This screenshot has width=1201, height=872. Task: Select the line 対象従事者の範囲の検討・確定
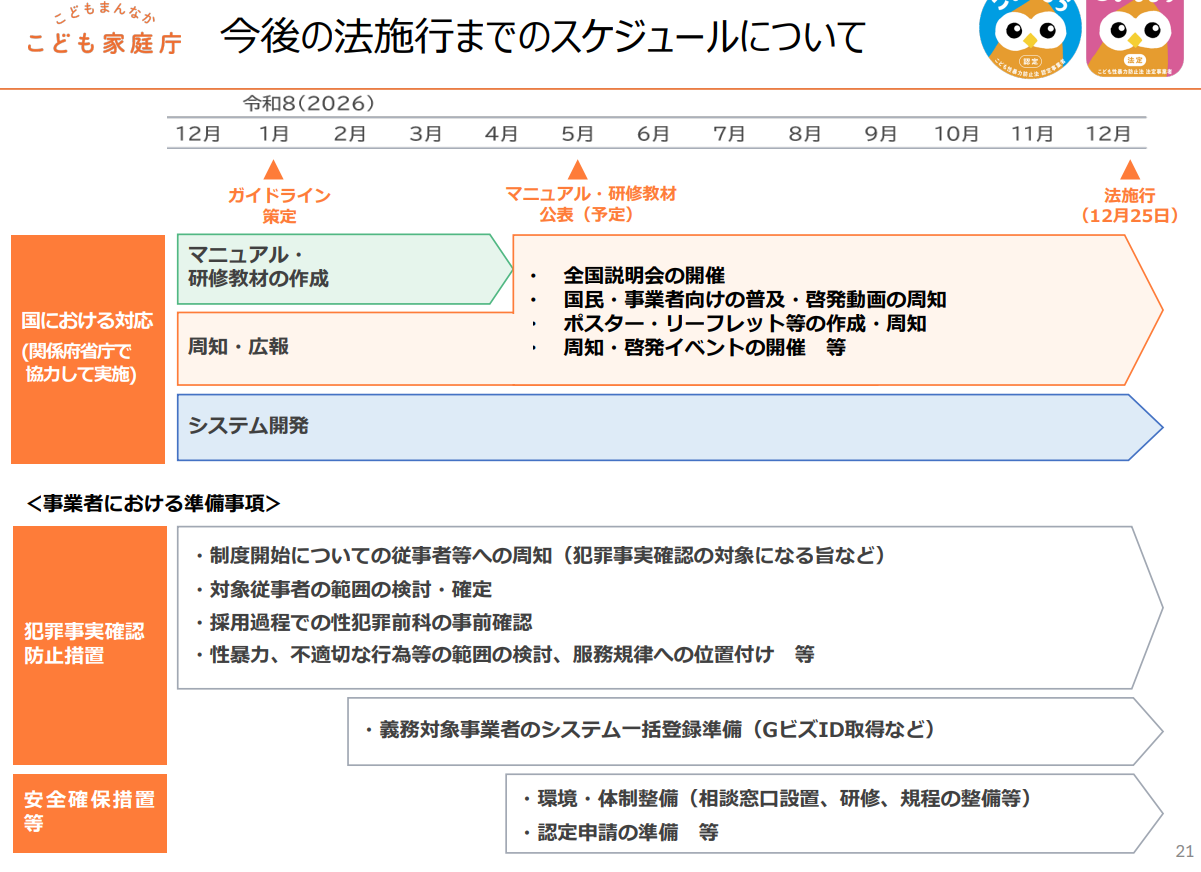click(342, 589)
